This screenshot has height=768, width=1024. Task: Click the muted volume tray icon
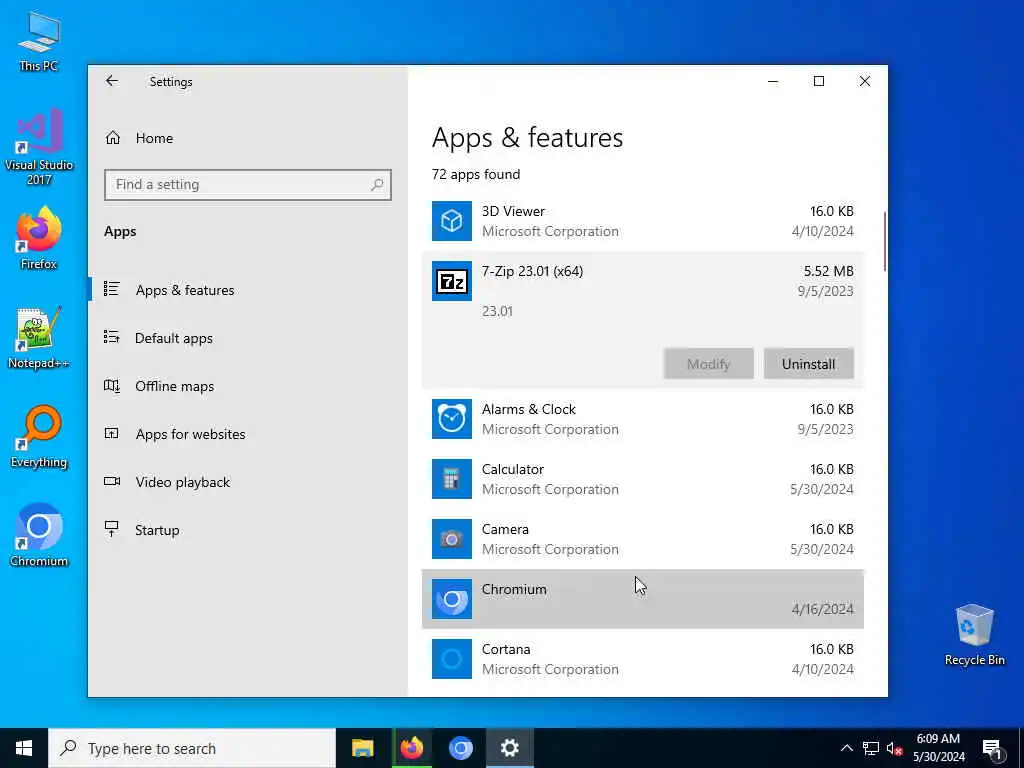[894, 749]
